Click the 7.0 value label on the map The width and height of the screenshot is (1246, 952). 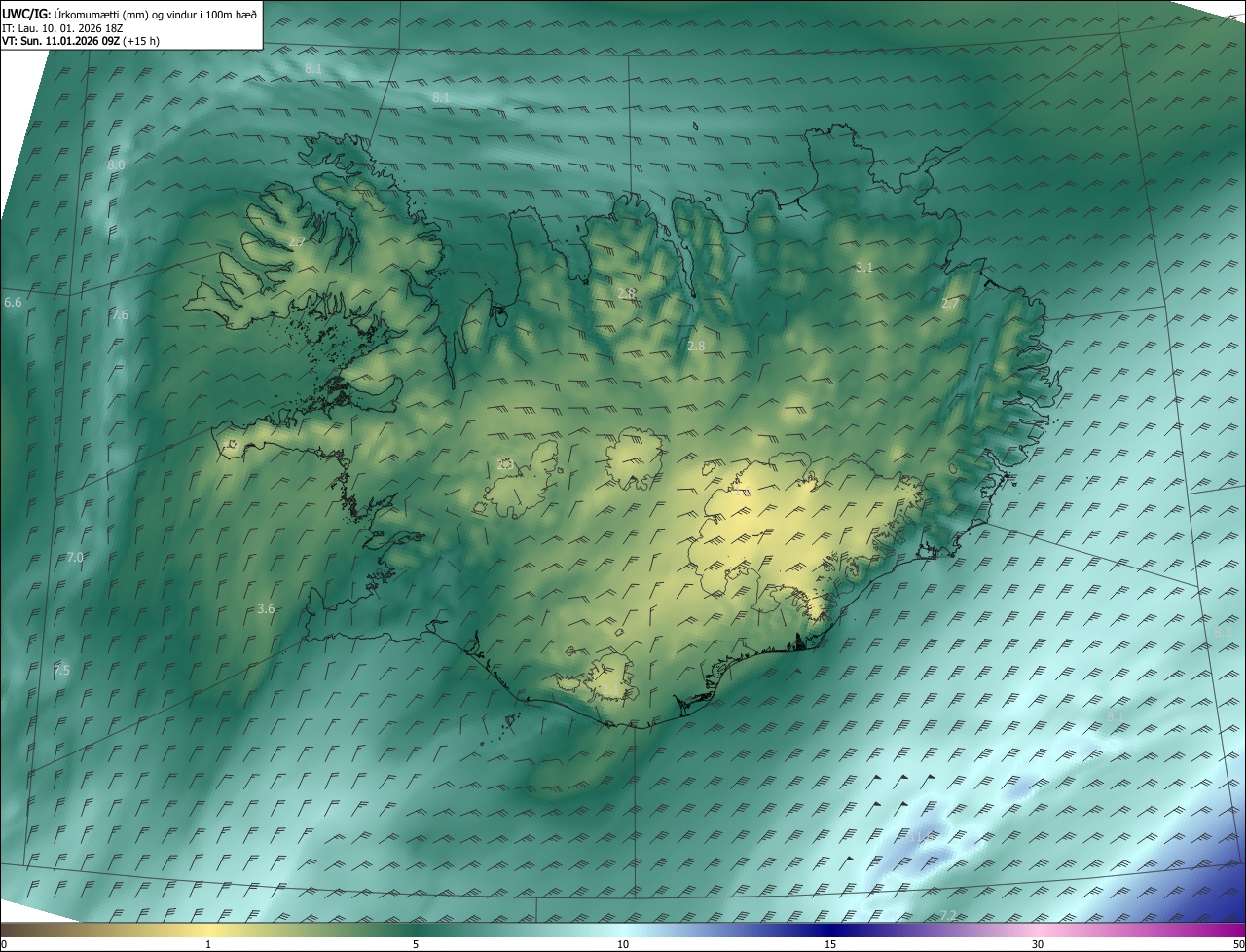click(75, 557)
